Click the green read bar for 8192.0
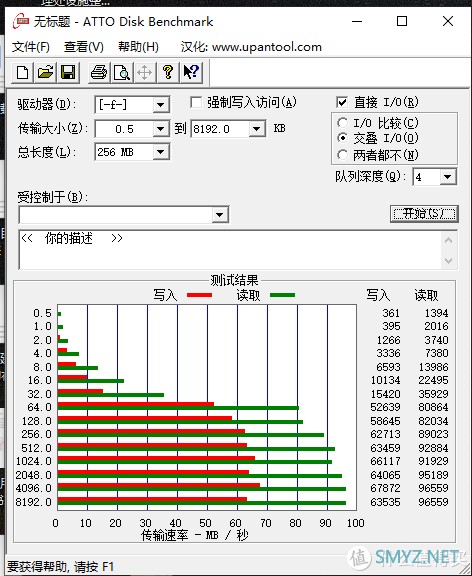 click(x=202, y=503)
